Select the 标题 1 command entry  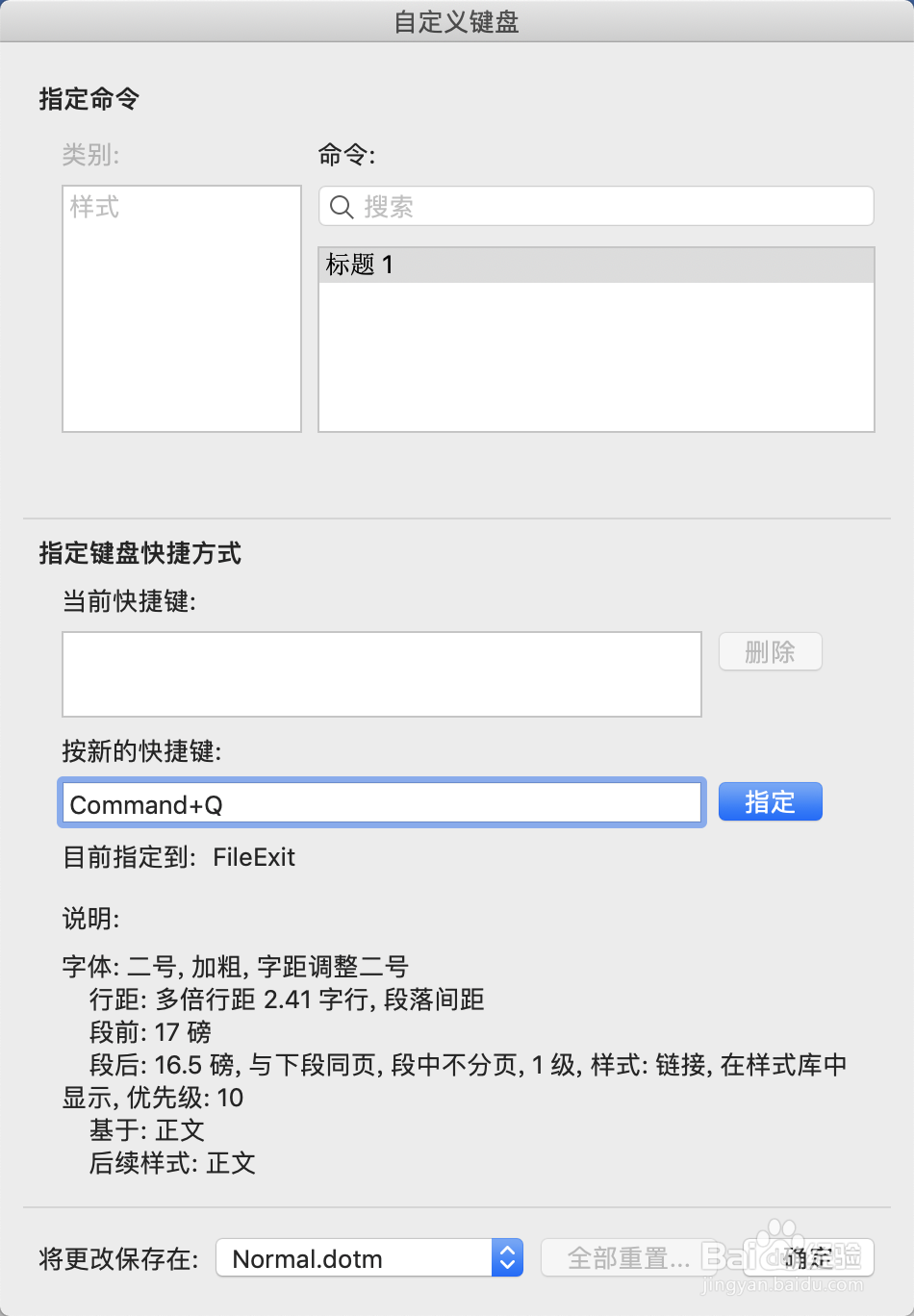[x=596, y=265]
